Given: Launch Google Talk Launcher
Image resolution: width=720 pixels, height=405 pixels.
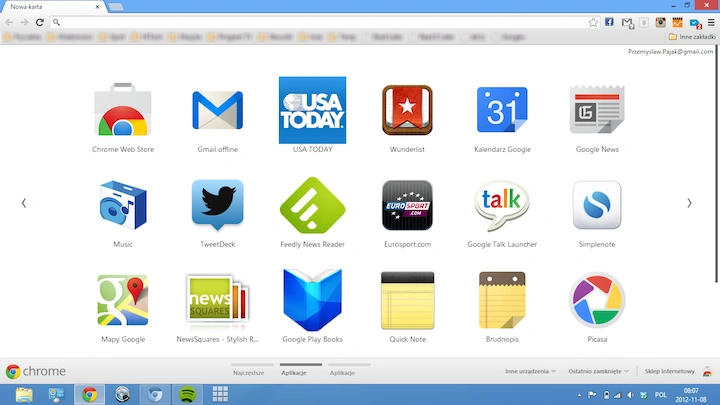Looking at the screenshot, I should pos(502,205).
